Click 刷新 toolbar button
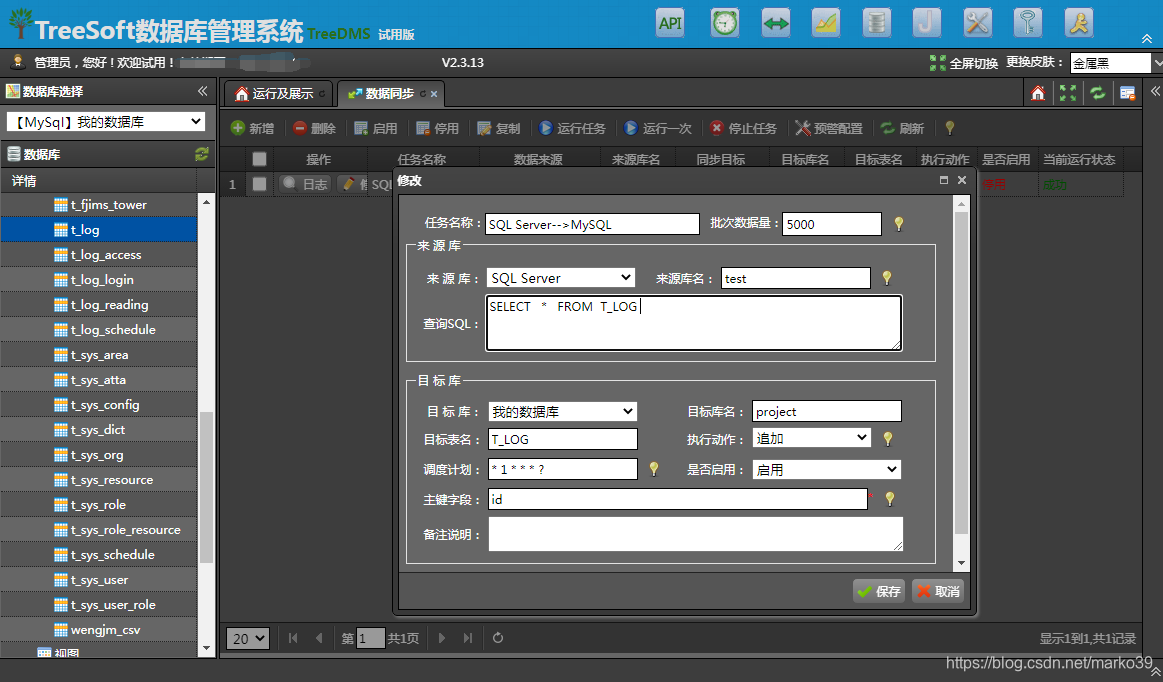This screenshot has height=682, width=1163. (x=902, y=128)
